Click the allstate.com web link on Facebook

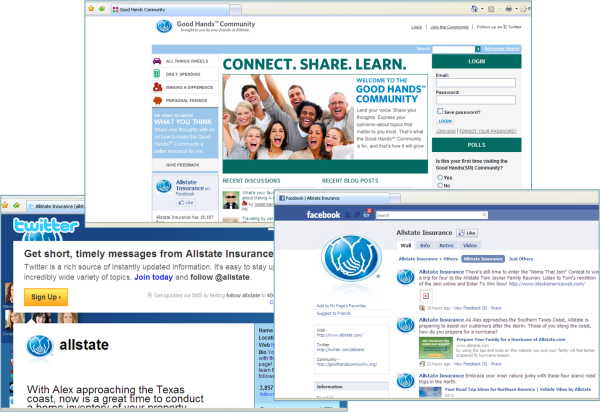pos(339,335)
